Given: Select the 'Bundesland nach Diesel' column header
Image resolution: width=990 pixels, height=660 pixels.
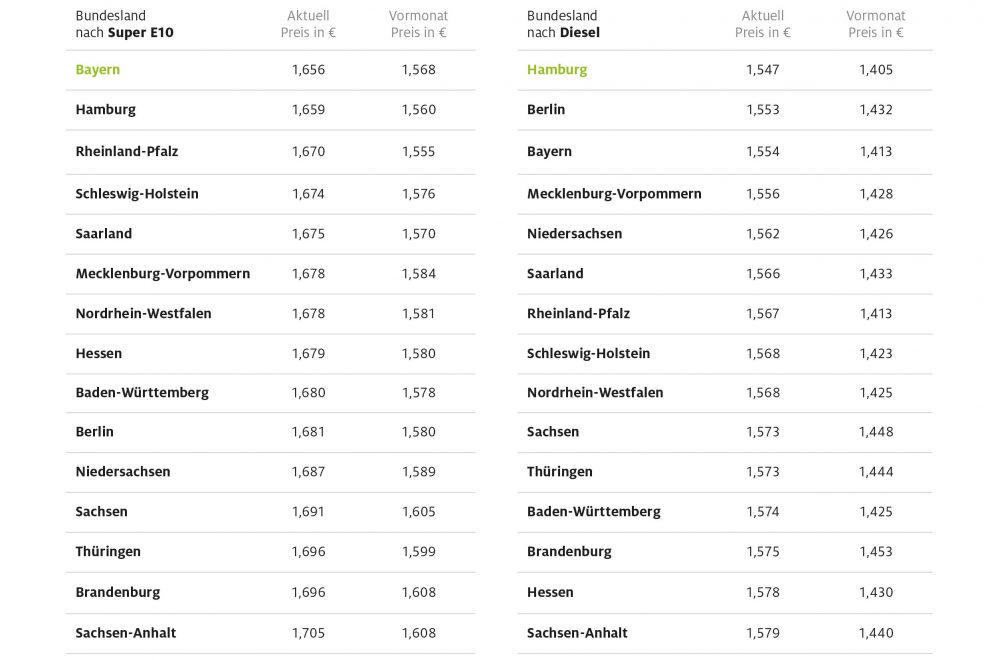Looking at the screenshot, I should tap(563, 25).
